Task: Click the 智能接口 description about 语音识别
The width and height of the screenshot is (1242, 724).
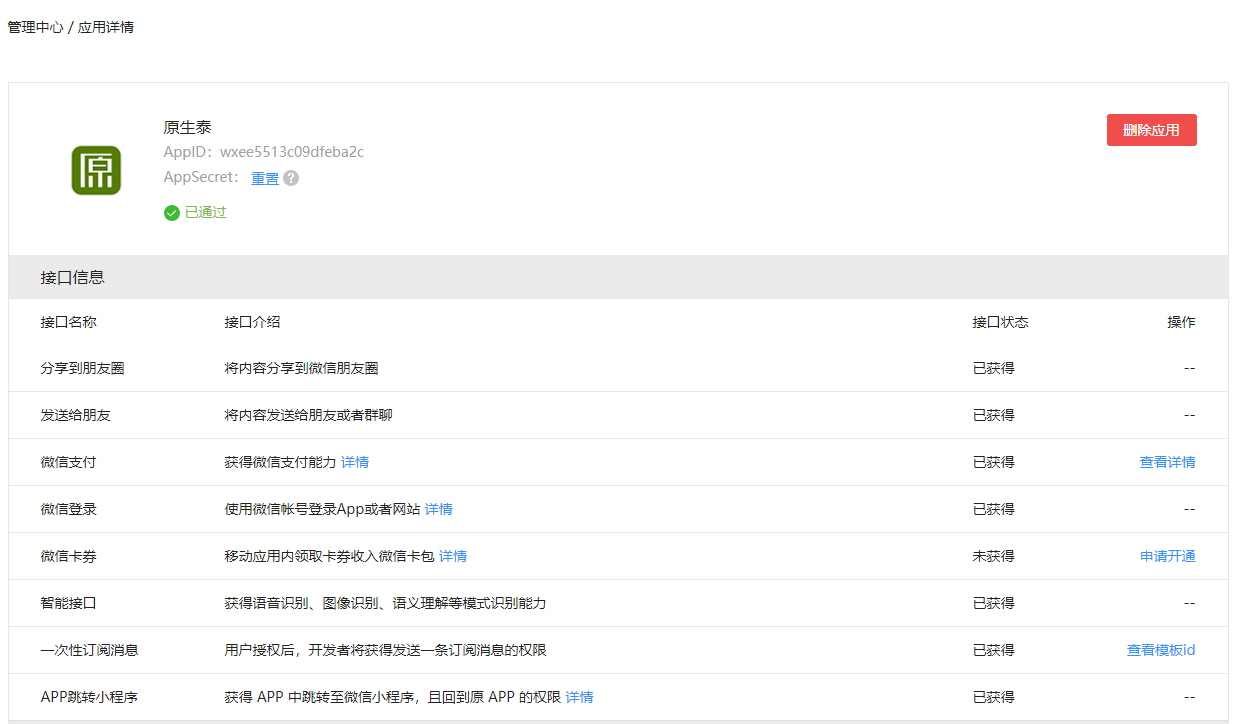Action: [x=385, y=603]
